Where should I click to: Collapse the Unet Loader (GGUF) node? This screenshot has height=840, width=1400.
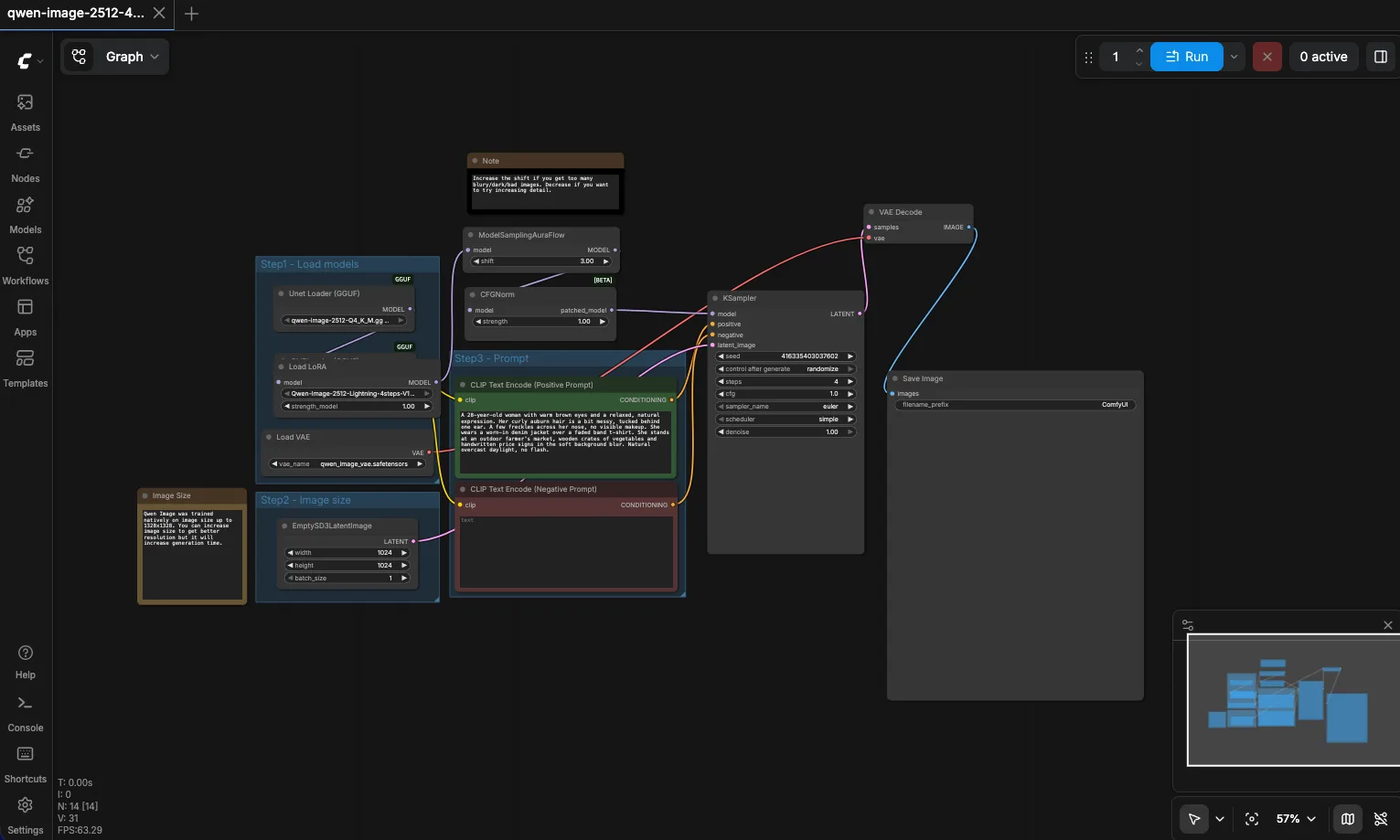[282, 293]
